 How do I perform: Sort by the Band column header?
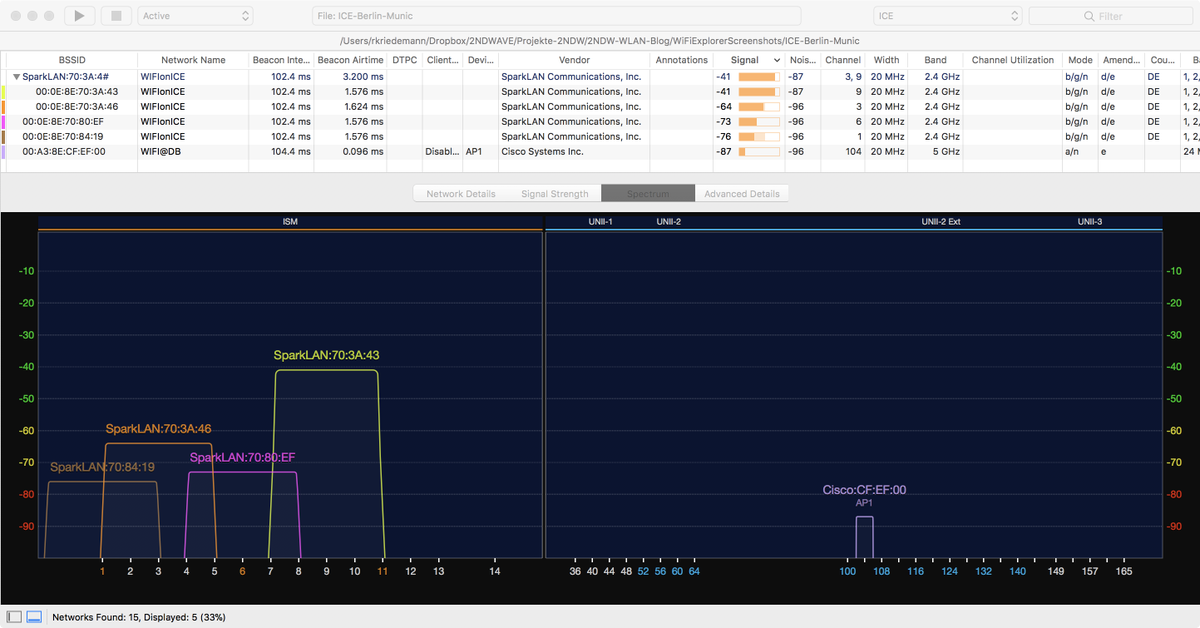click(935, 60)
